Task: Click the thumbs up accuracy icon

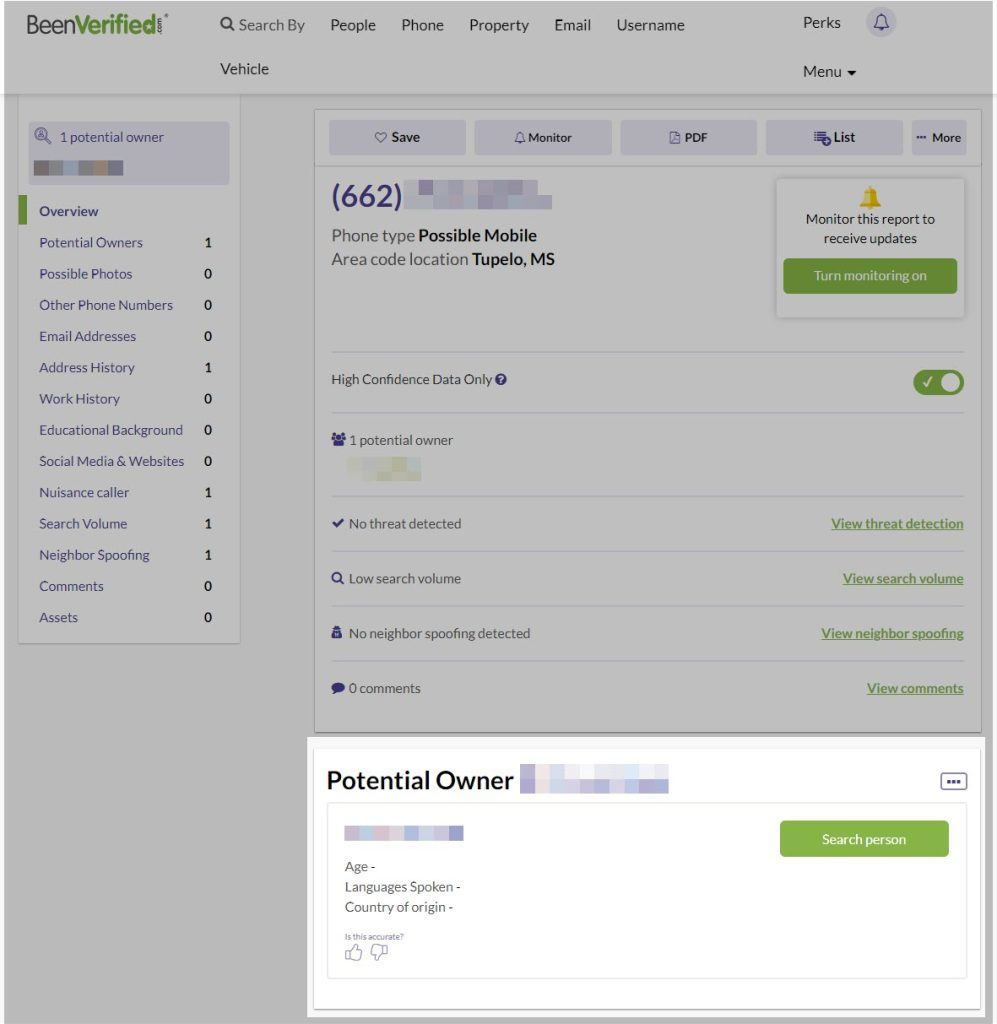Action: [353, 953]
